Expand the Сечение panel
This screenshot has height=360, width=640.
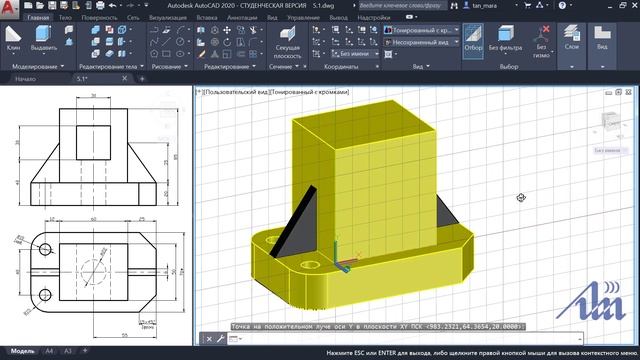tap(284, 66)
